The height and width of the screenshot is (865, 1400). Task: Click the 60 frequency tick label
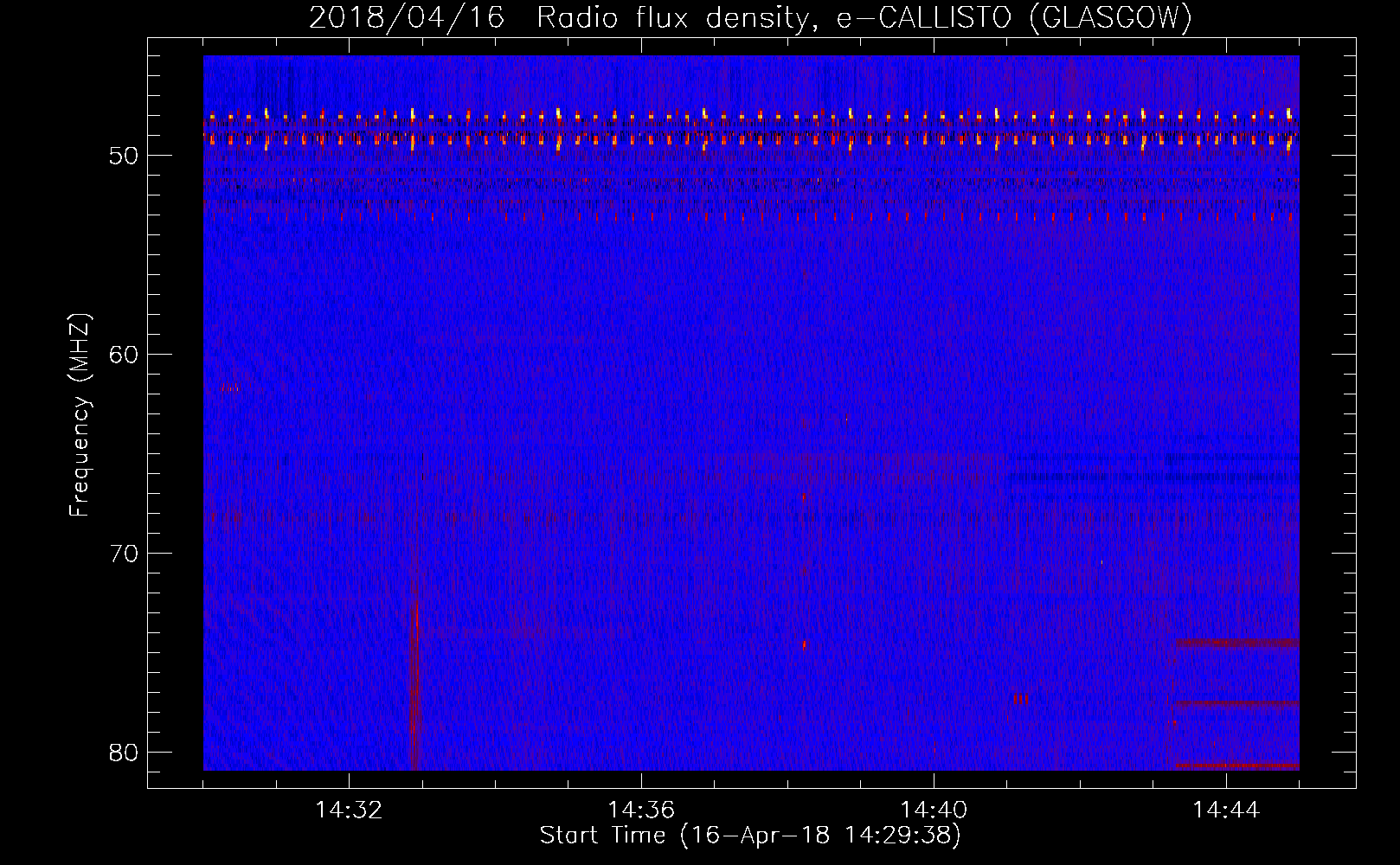[124, 355]
